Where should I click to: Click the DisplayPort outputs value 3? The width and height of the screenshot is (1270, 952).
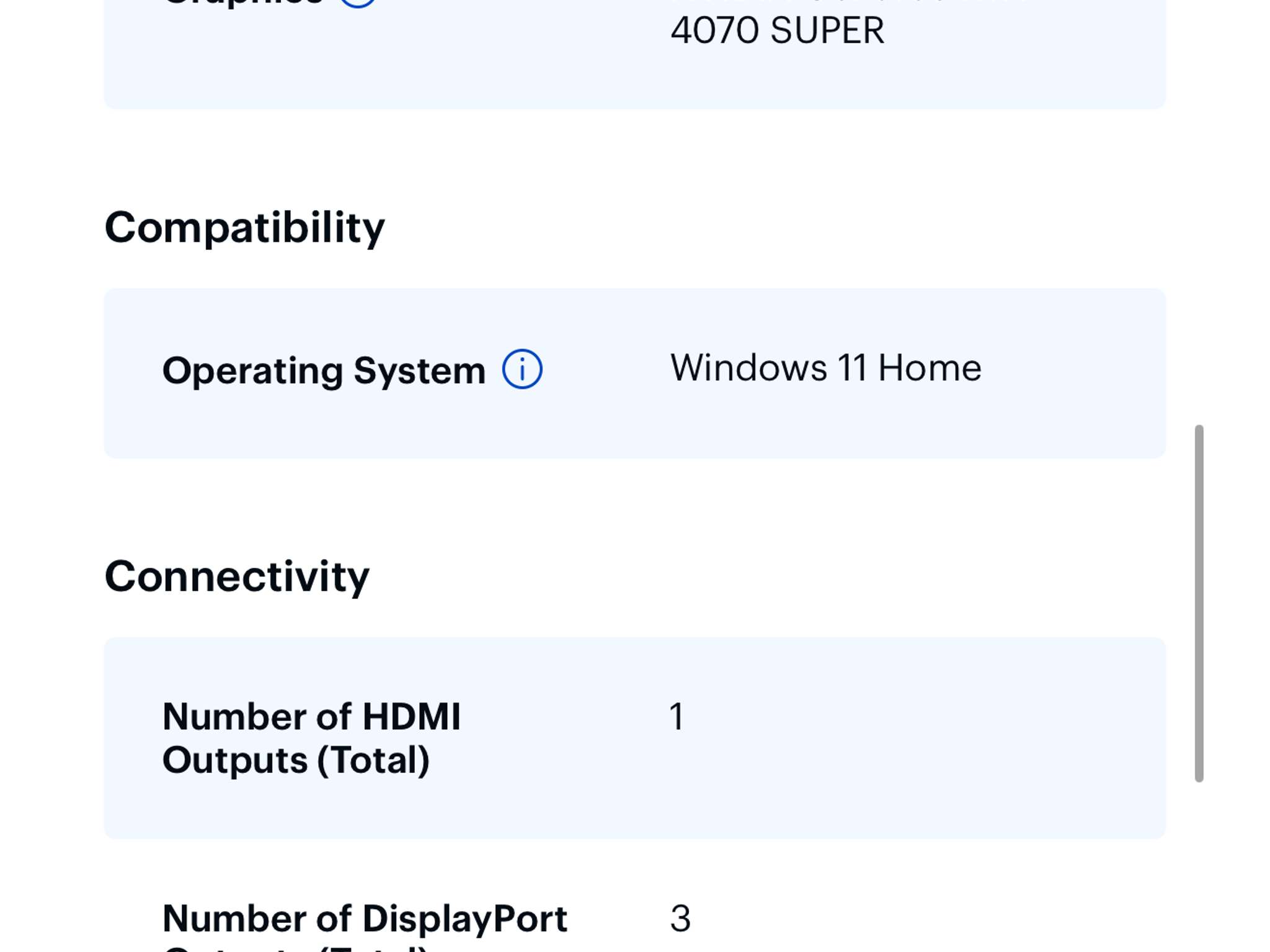pos(680,919)
